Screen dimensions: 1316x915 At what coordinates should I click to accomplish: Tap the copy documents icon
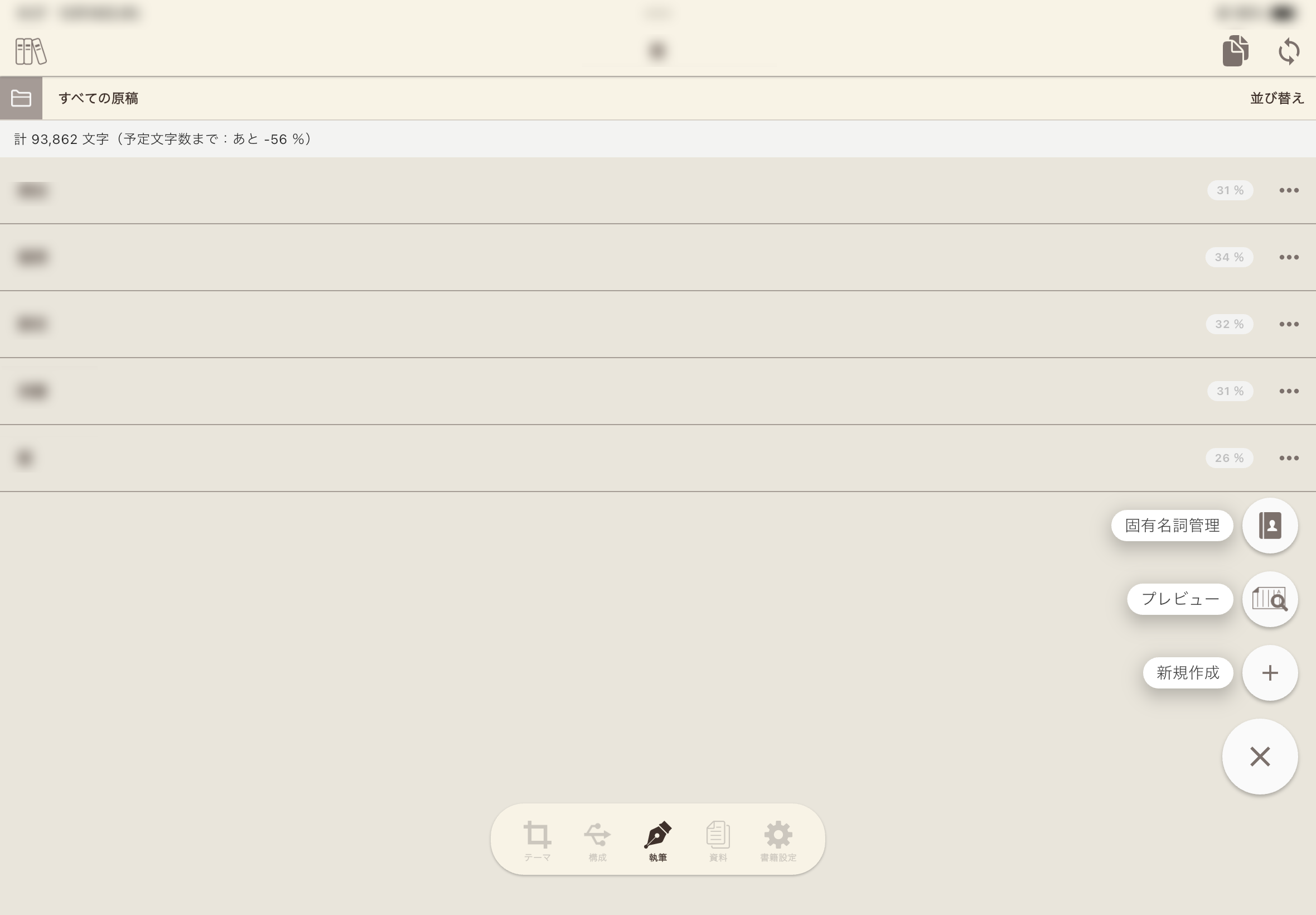coord(1235,51)
